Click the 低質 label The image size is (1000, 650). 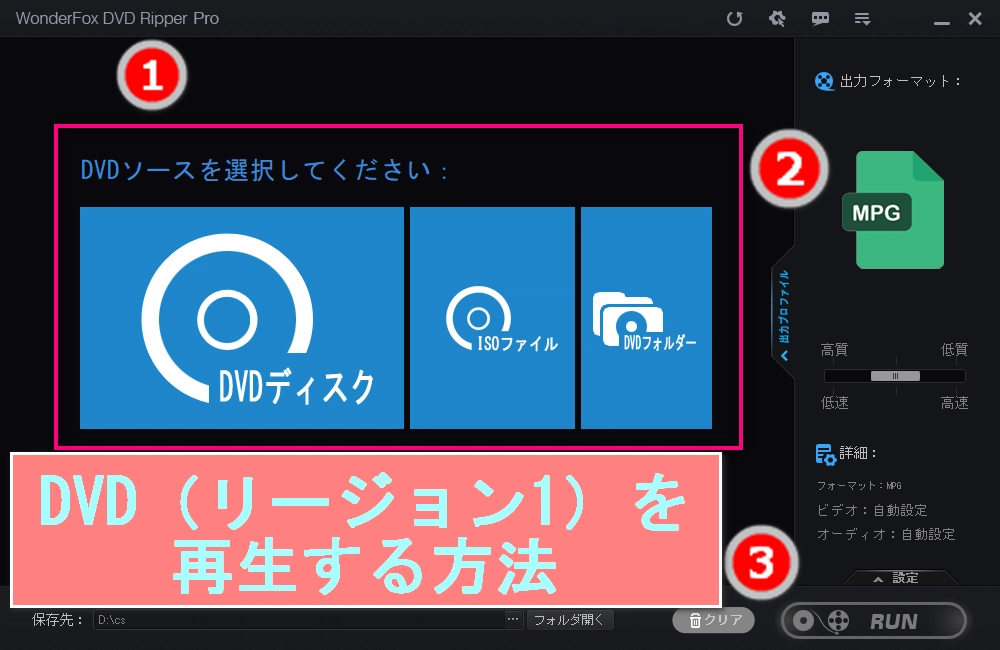(954, 350)
